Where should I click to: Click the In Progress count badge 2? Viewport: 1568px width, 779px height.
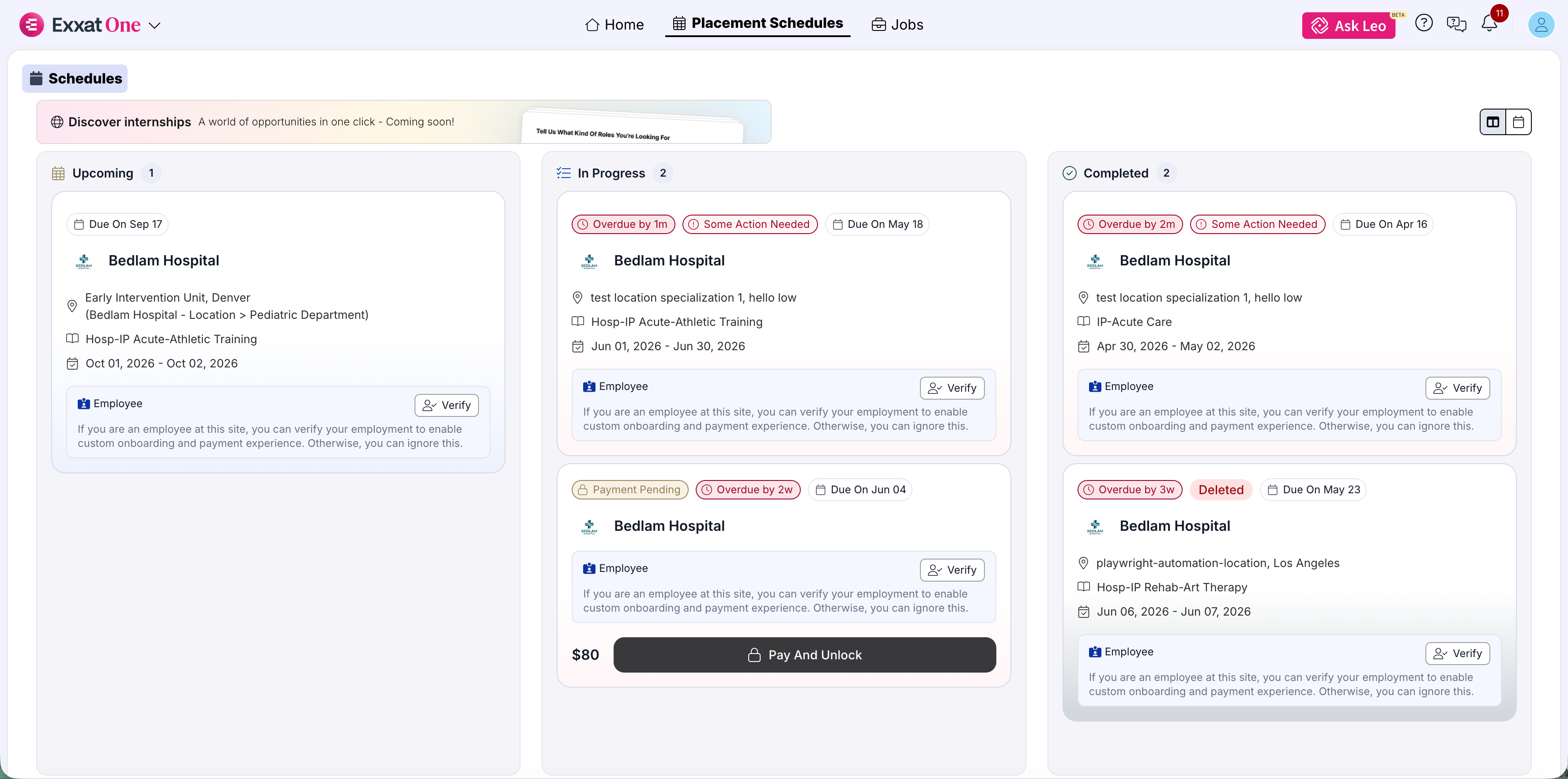663,173
